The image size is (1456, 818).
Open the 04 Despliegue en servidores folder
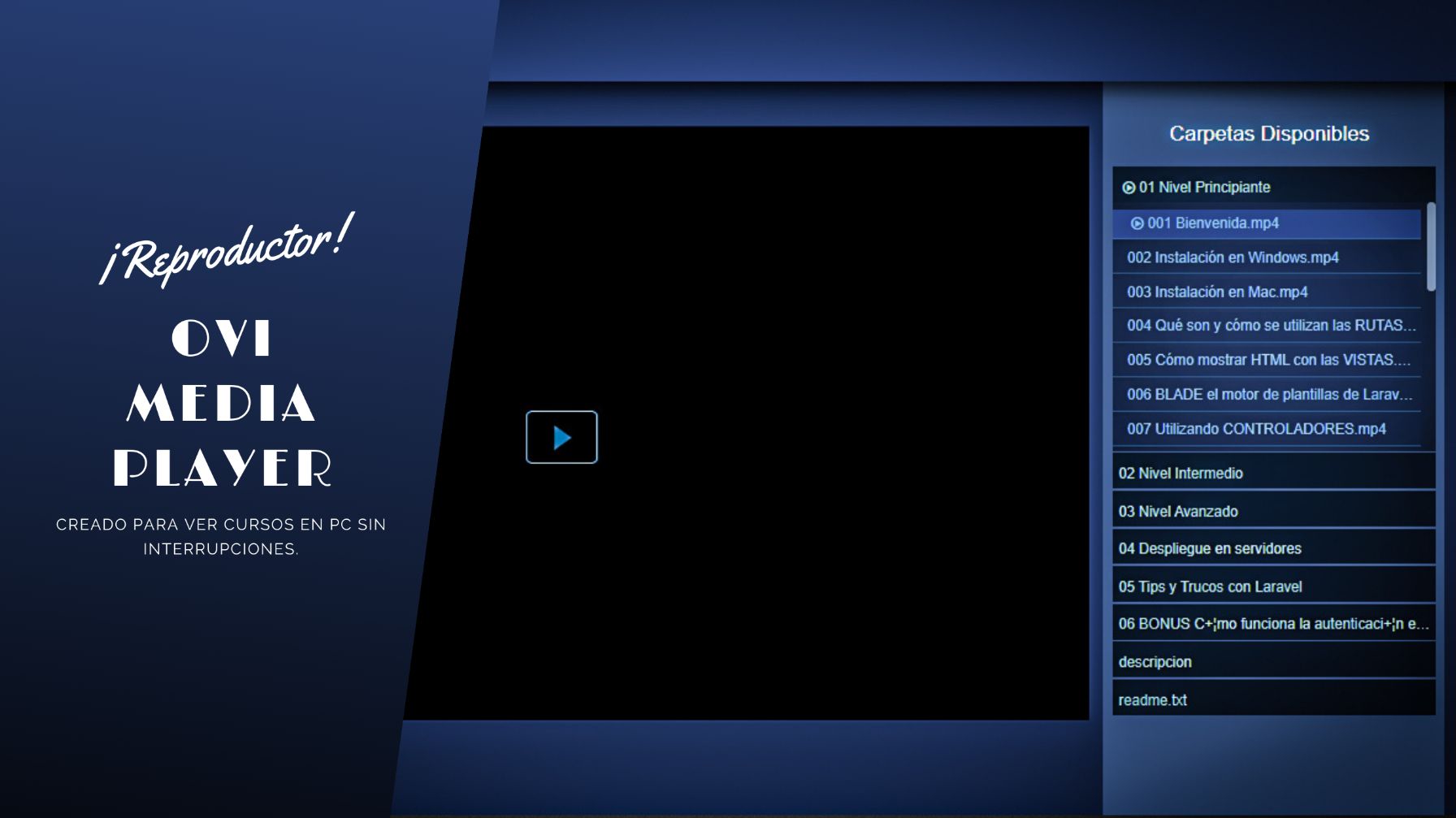pyautogui.click(x=1273, y=548)
